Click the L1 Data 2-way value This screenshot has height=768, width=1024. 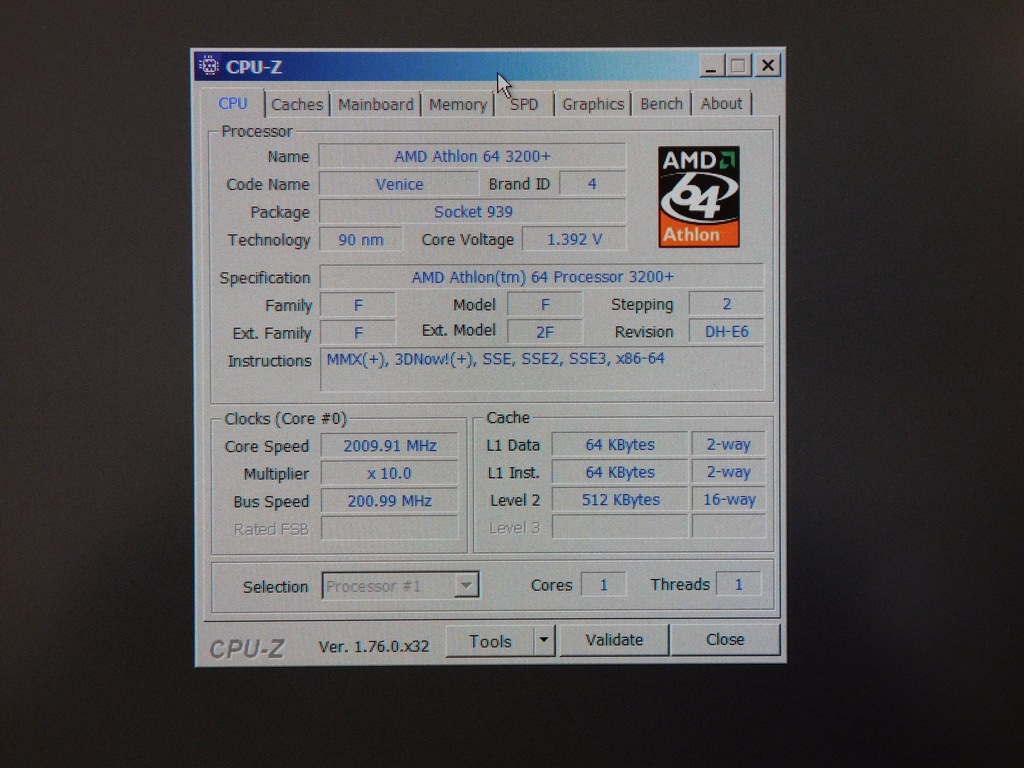729,444
